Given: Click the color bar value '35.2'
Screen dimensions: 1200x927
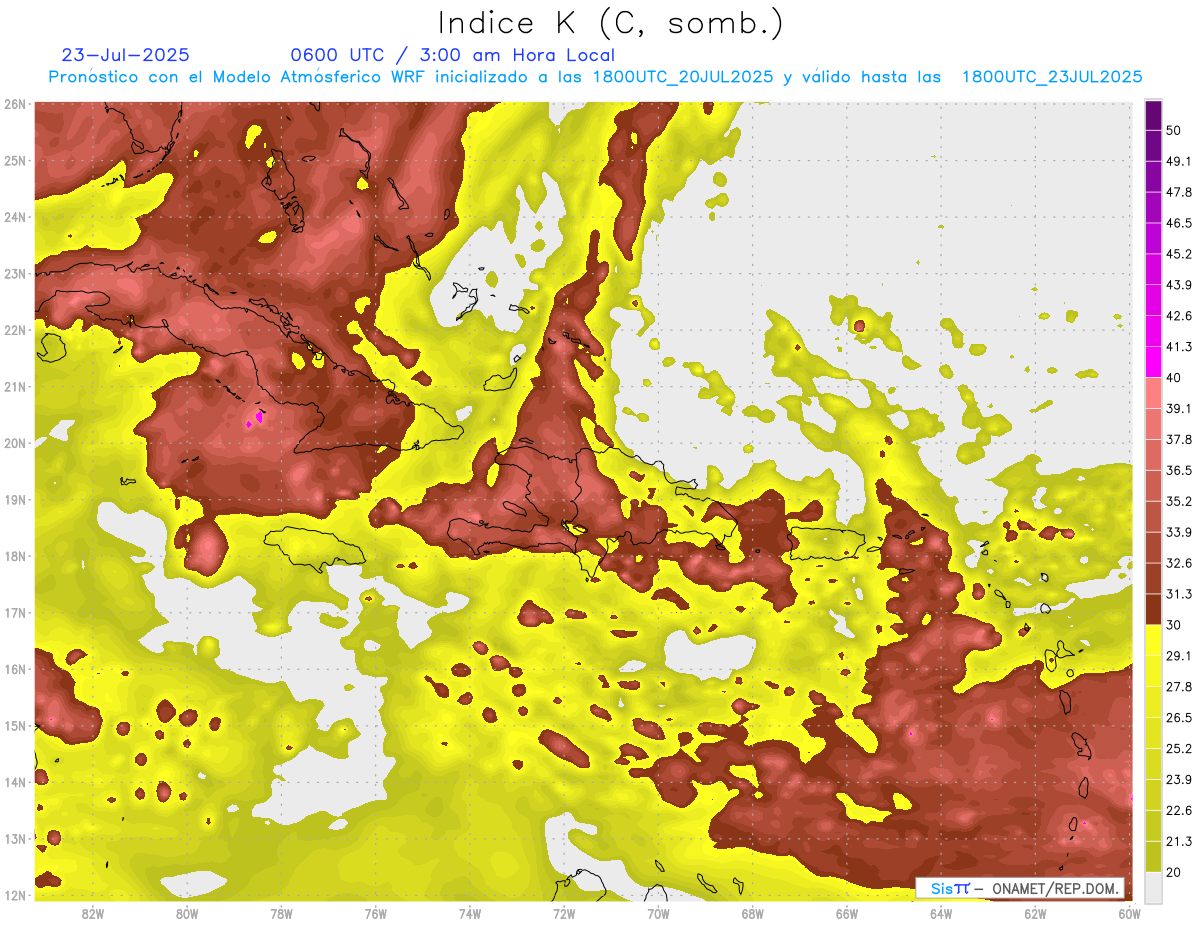Looking at the screenshot, I should point(1179,501).
